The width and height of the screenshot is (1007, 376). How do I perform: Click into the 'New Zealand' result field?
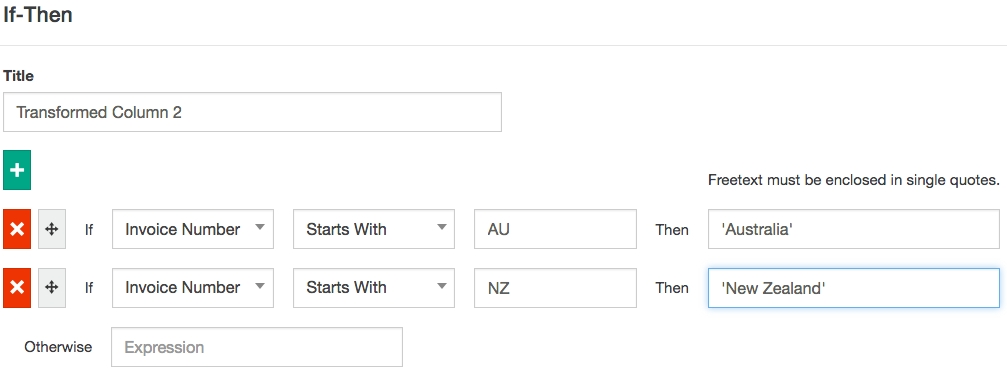[854, 287]
